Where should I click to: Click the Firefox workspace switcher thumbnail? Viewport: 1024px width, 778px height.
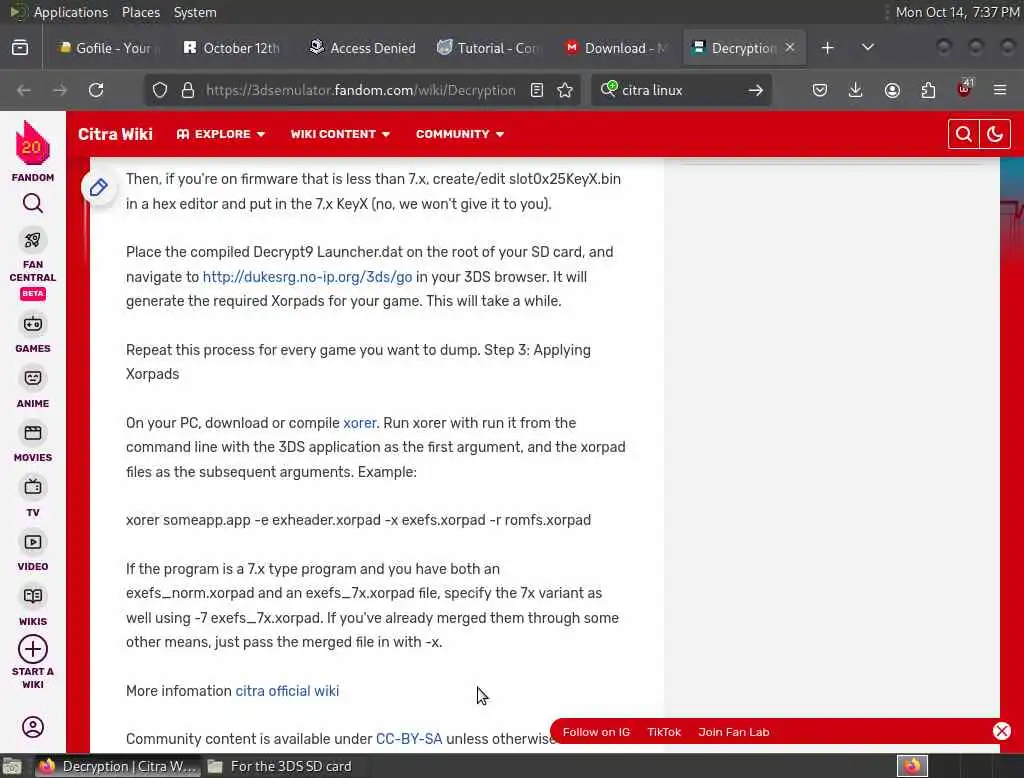coord(912,766)
